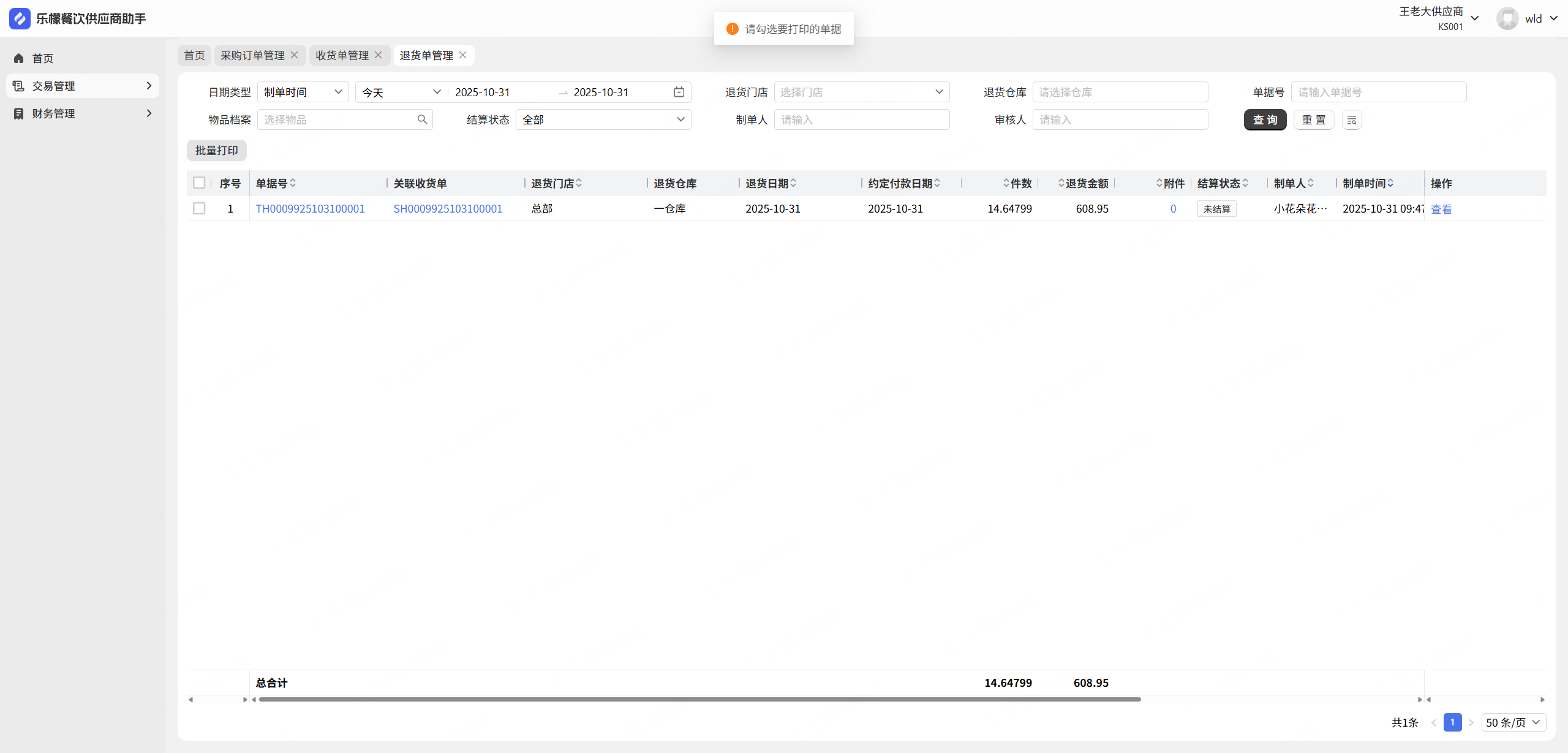Open the advanced filter icon beside 重置
Viewport: 1568px width, 753px height.
(1351, 120)
